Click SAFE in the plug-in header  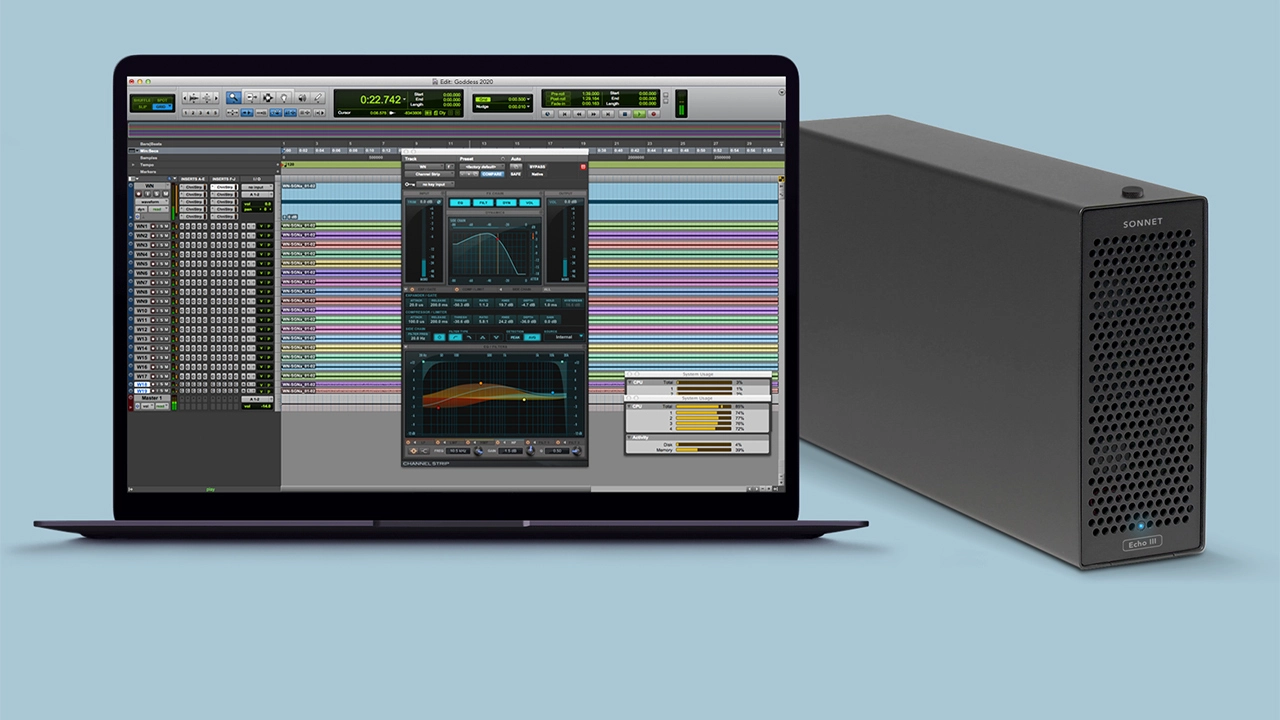(516, 174)
